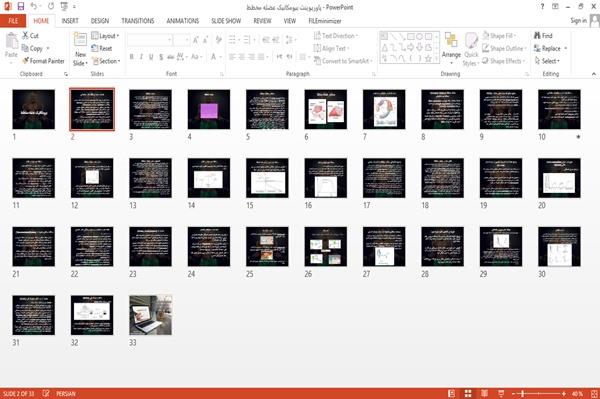The height and width of the screenshot is (399, 600).
Task: Click zoom out minus button
Action: [514, 393]
